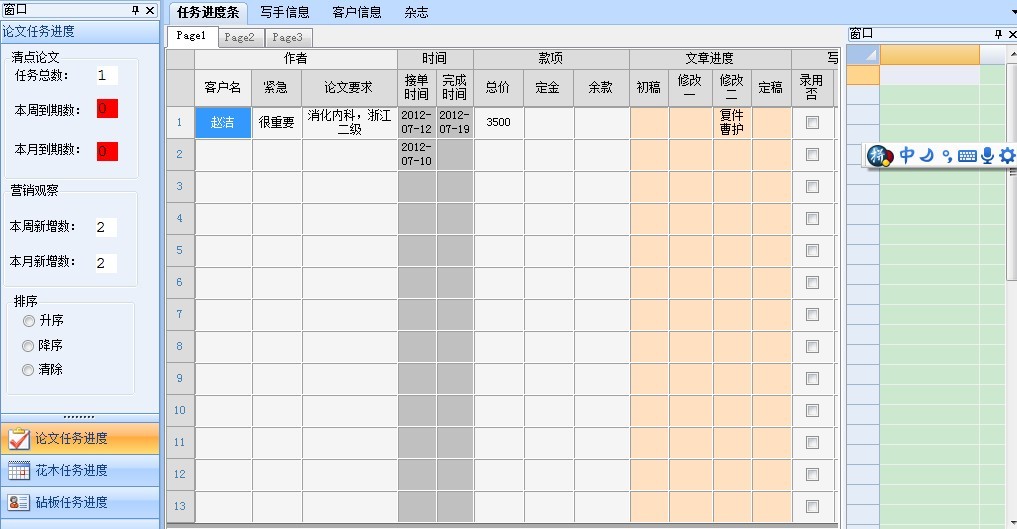Select the date cell 2012-07-10 in row 2

click(x=416, y=154)
